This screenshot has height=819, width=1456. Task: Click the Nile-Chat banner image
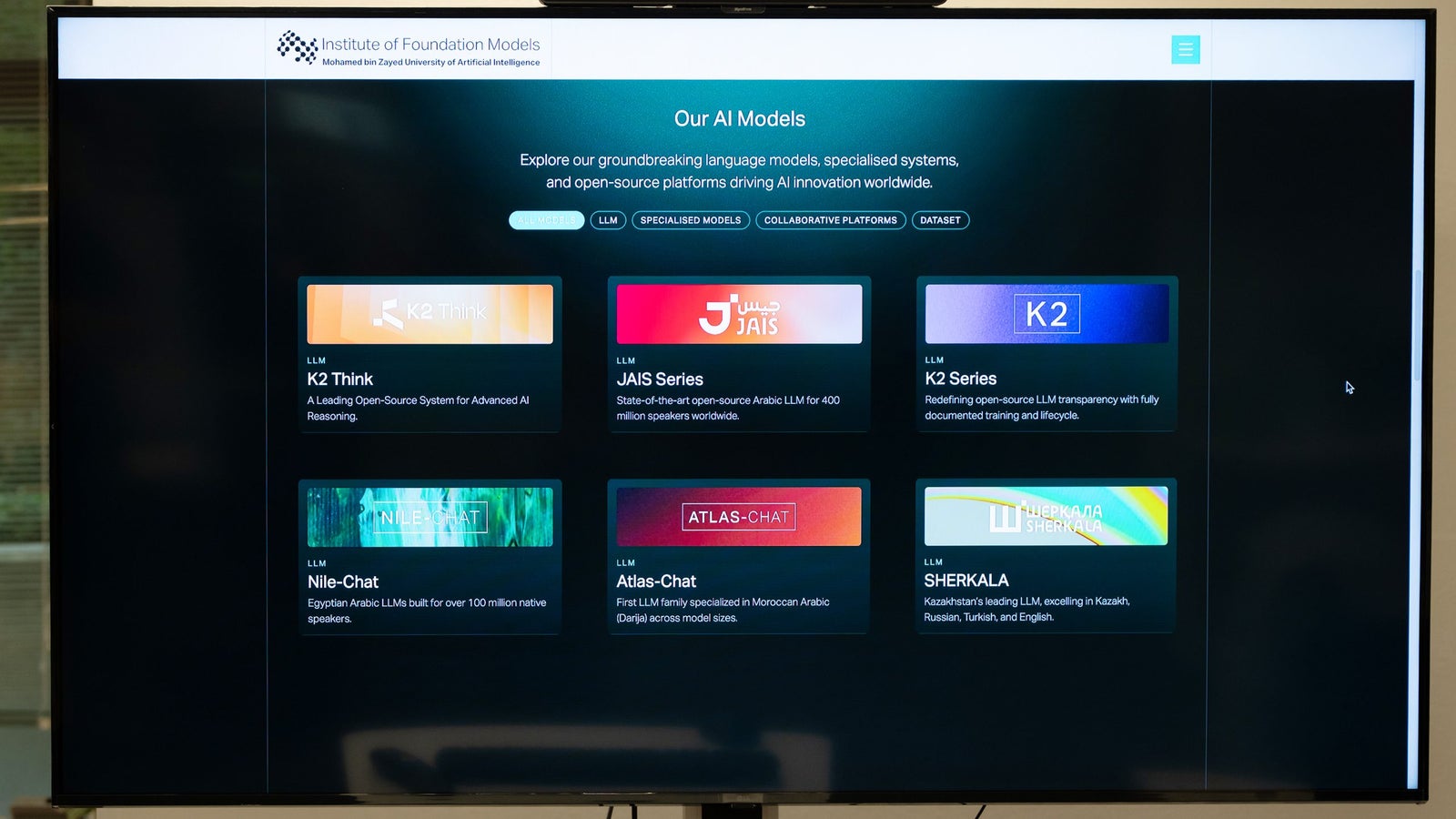(x=430, y=516)
